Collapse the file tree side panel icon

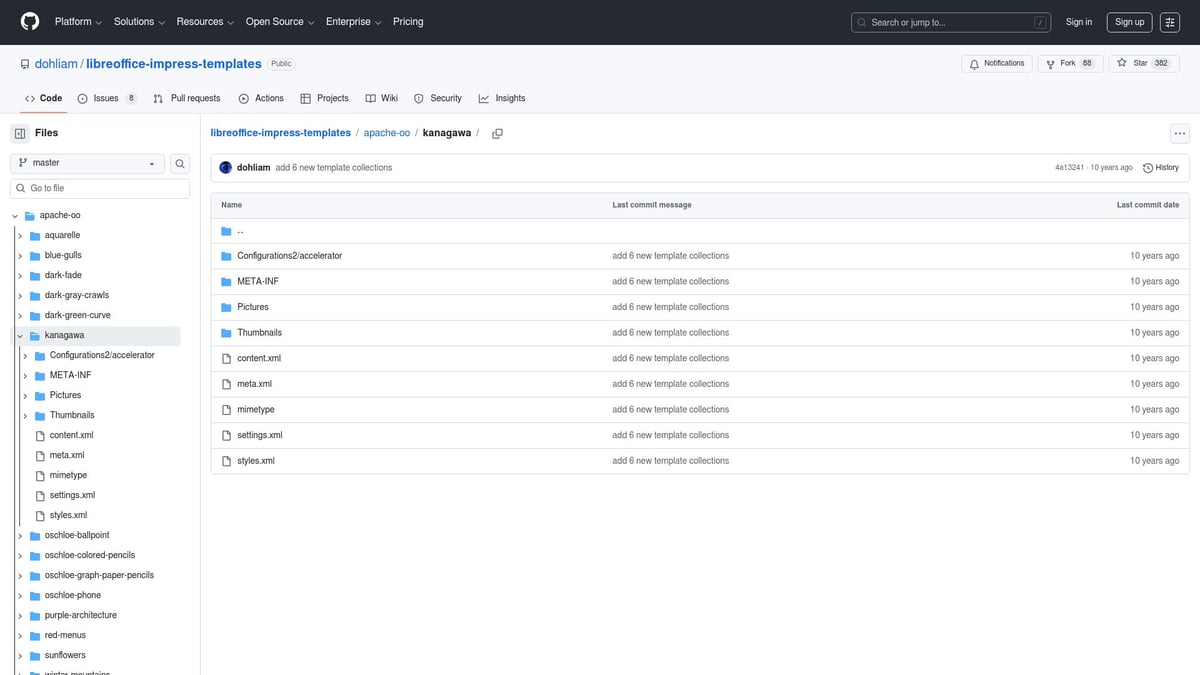click(x=20, y=133)
